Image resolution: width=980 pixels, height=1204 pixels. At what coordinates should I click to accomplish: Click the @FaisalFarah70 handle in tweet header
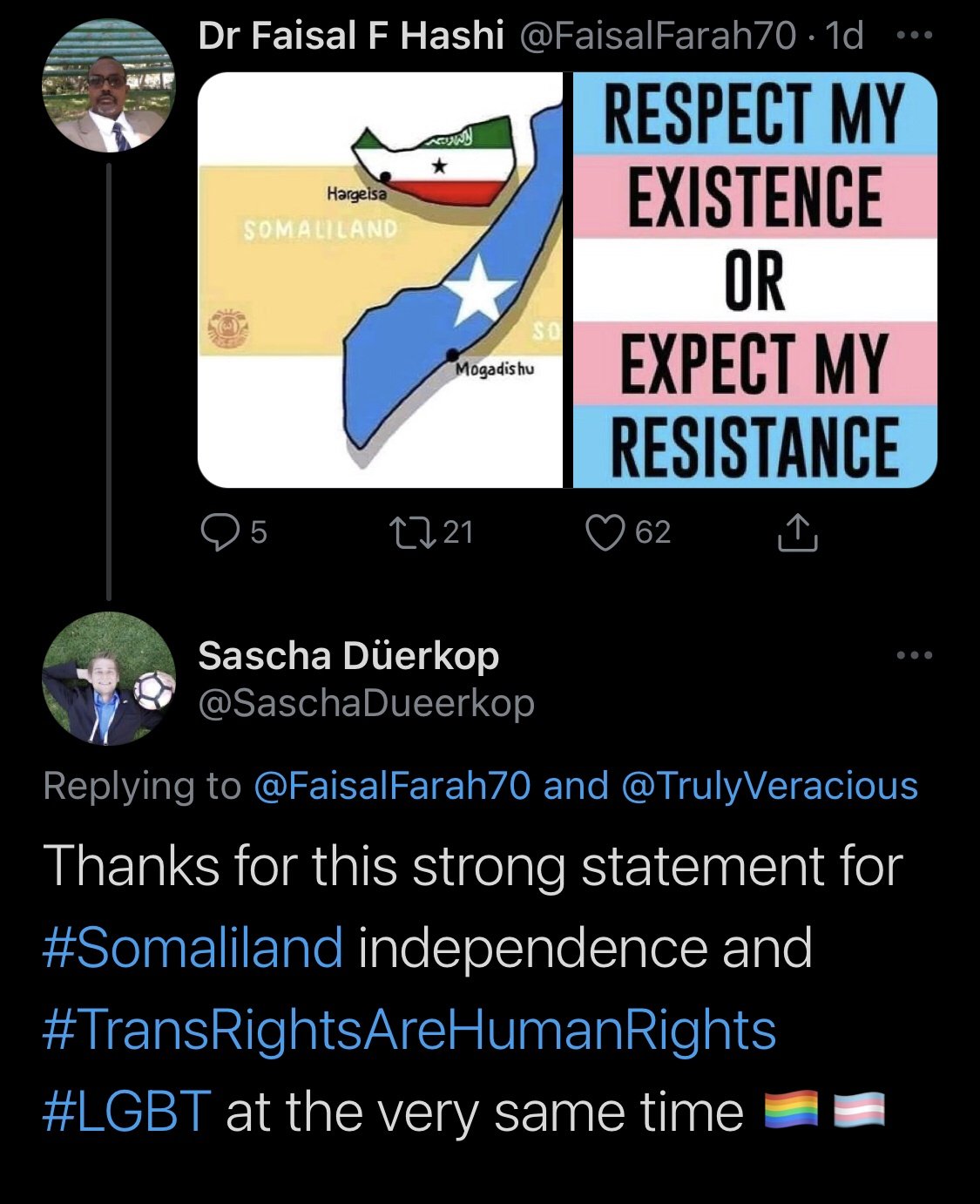[x=658, y=36]
